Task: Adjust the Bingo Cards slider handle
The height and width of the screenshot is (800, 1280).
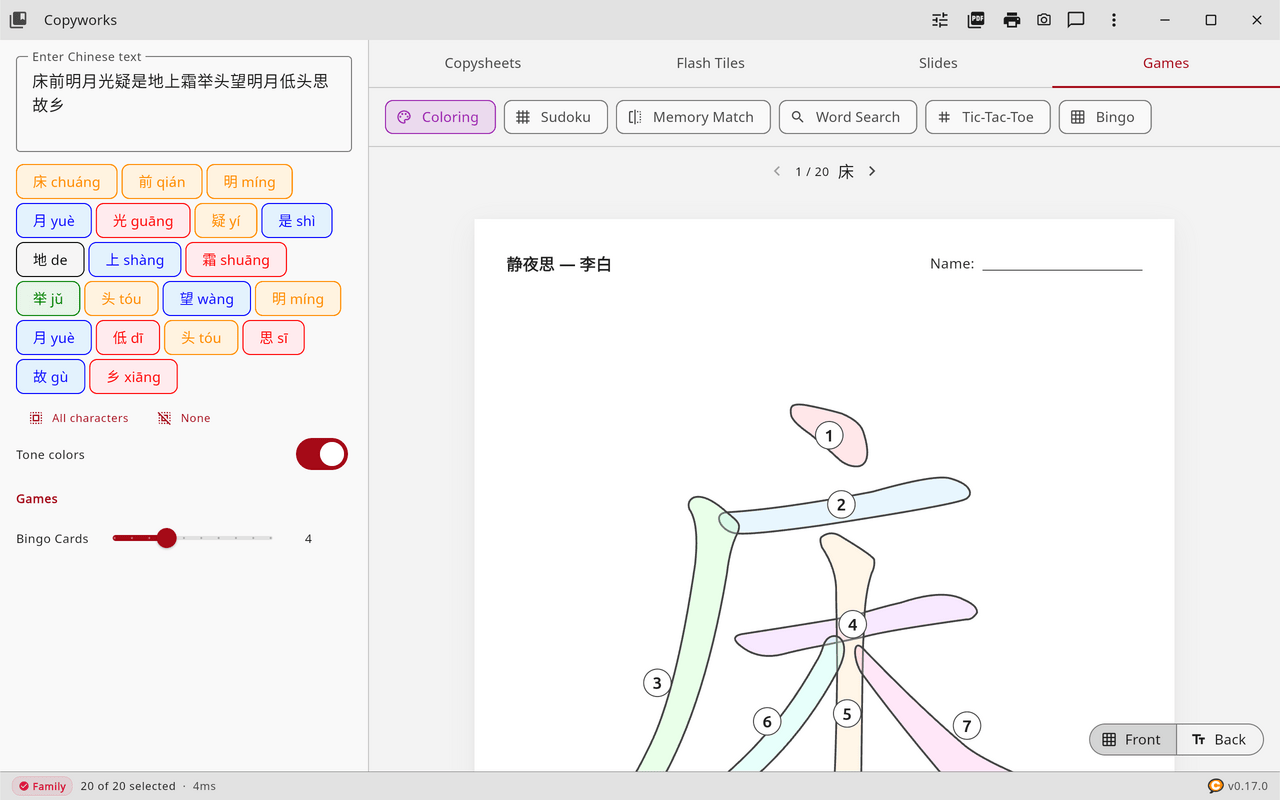Action: (167, 538)
